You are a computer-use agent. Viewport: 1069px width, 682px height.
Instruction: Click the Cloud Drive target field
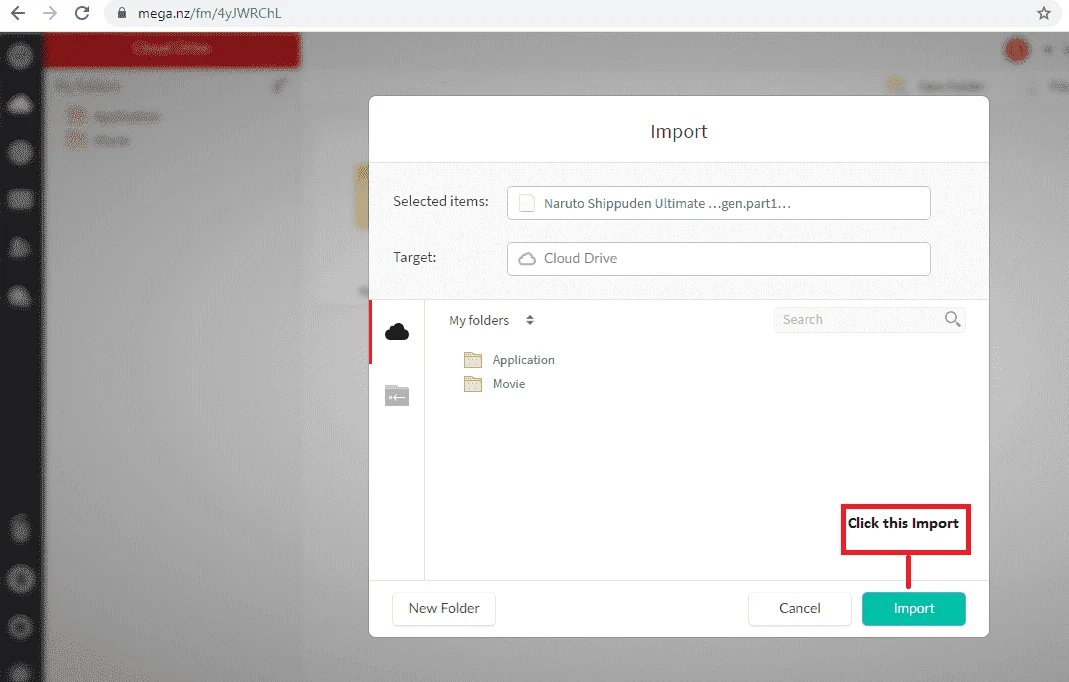(719, 258)
